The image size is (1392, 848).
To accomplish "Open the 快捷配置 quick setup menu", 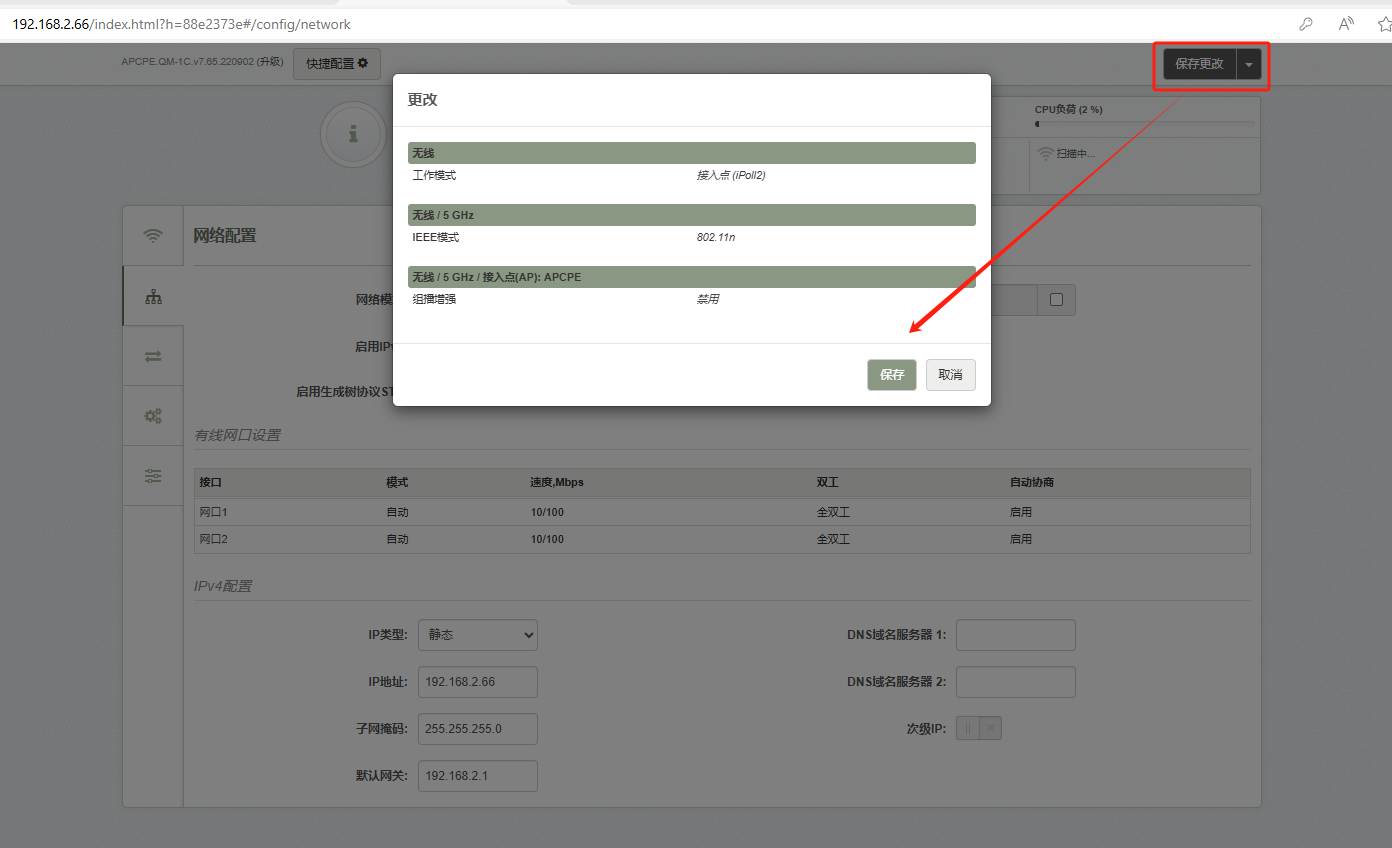I will 337,63.
